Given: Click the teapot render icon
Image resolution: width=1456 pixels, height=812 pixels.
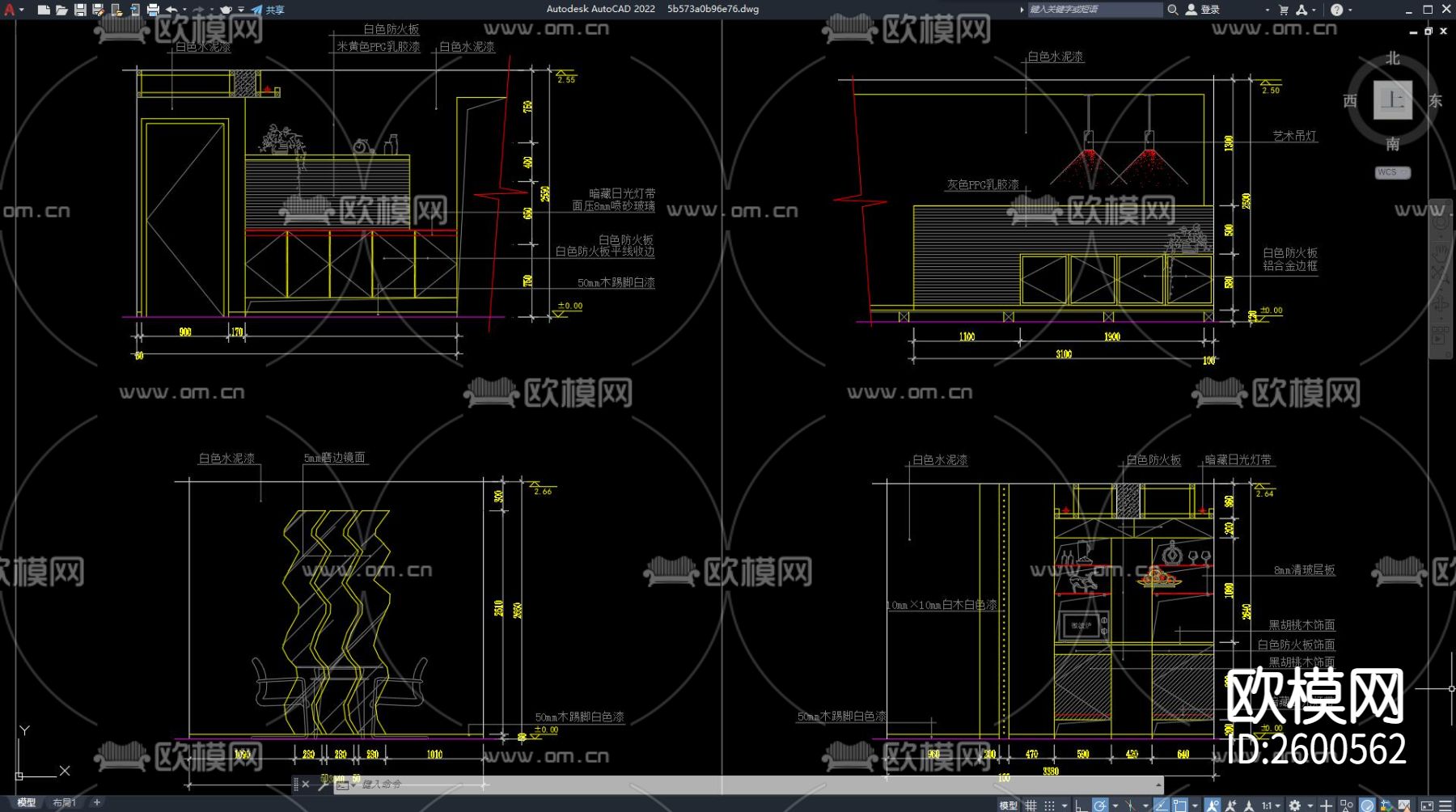Looking at the screenshot, I should click(x=226, y=10).
